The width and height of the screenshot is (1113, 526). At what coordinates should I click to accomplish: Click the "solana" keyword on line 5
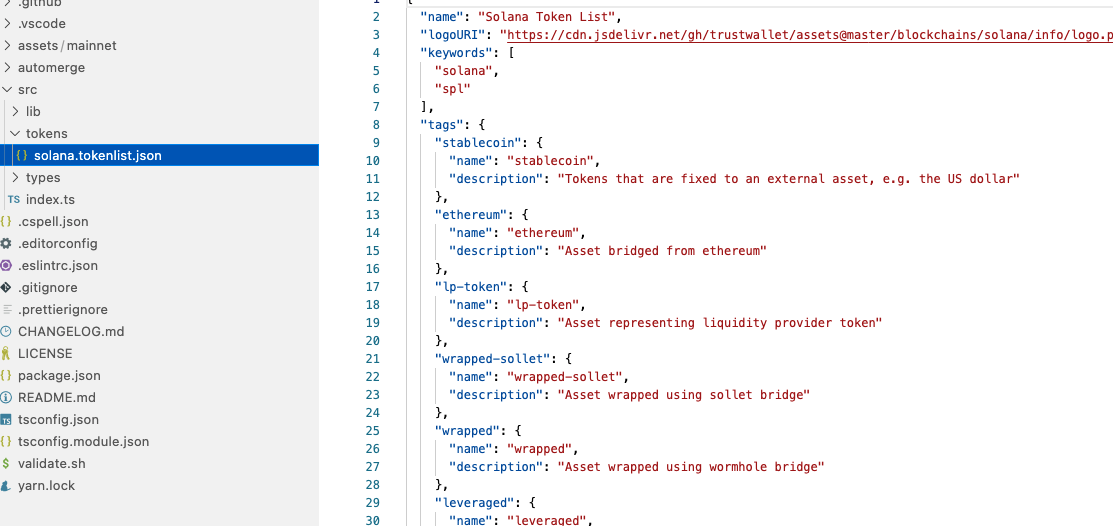pos(463,70)
